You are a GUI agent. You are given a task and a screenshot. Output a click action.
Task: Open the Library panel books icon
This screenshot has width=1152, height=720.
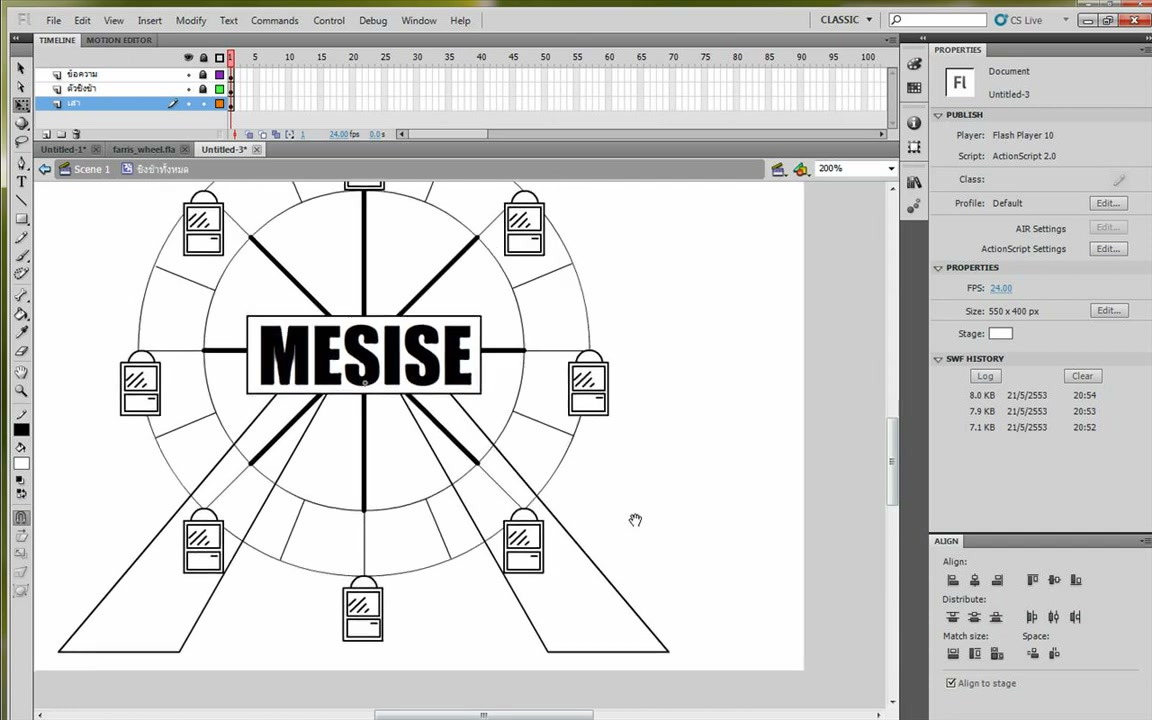click(x=914, y=182)
